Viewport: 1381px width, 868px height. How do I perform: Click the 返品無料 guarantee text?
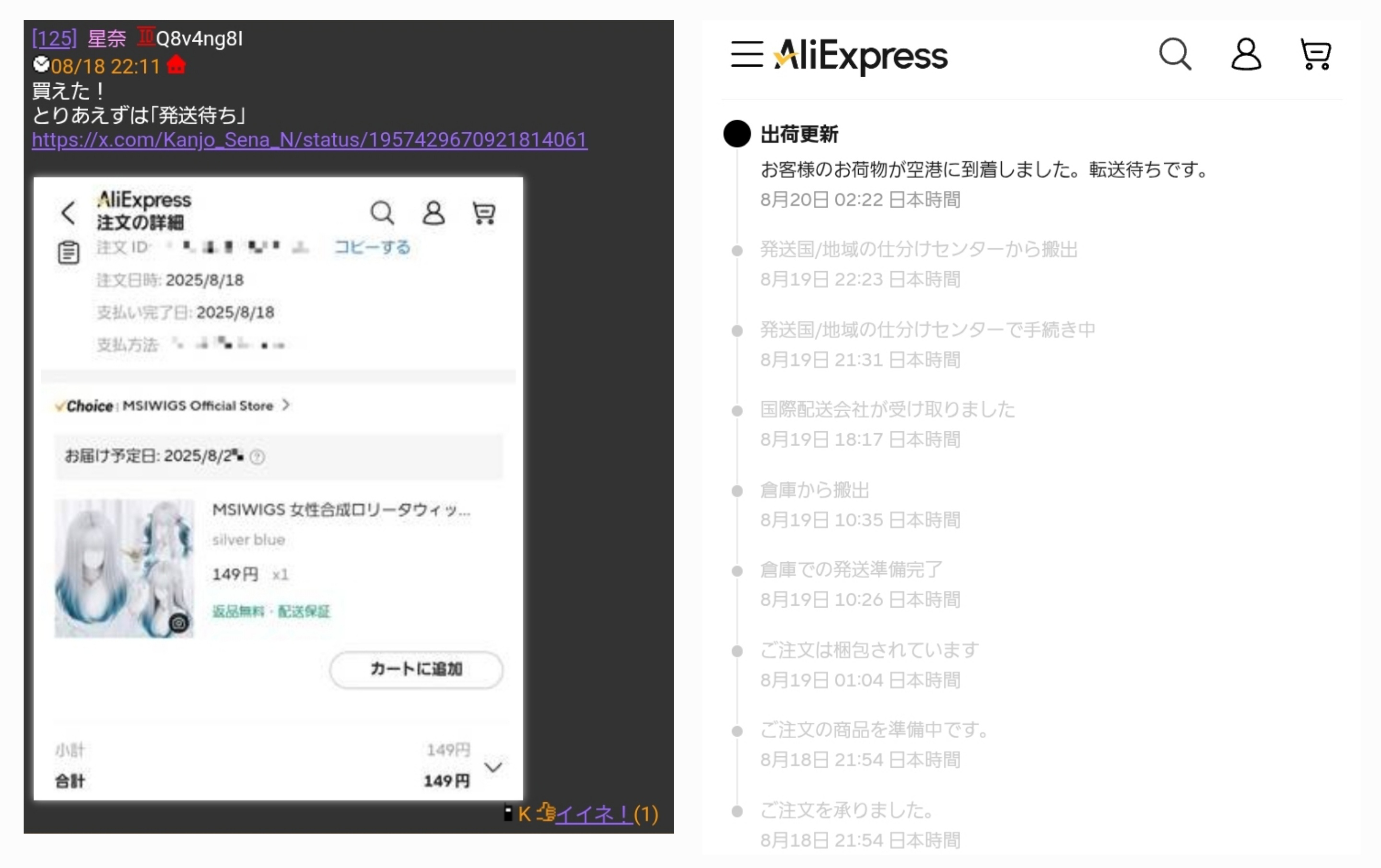click(x=238, y=611)
